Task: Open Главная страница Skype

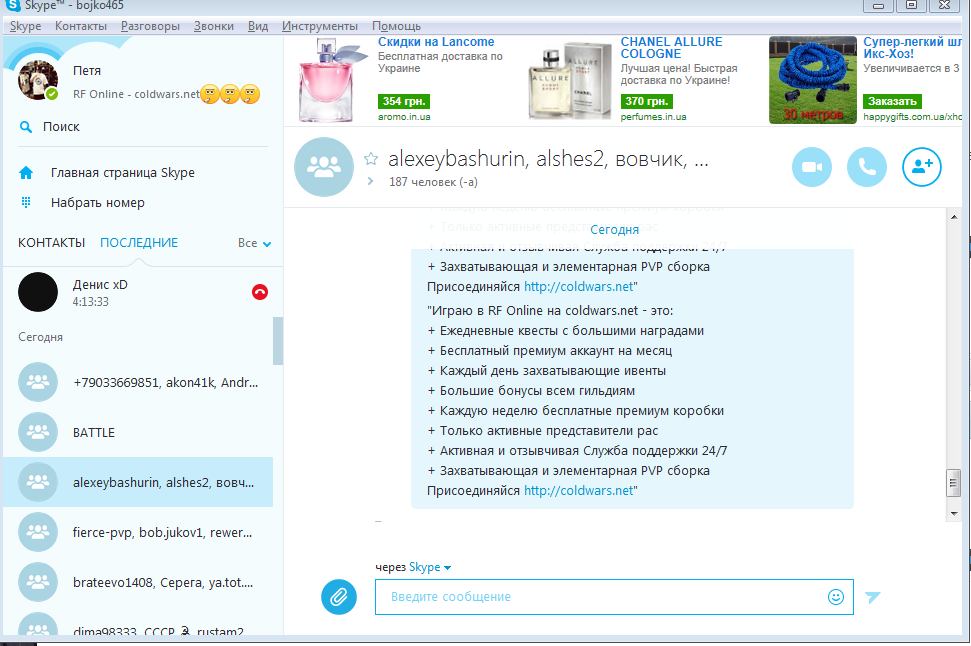Action: point(123,173)
